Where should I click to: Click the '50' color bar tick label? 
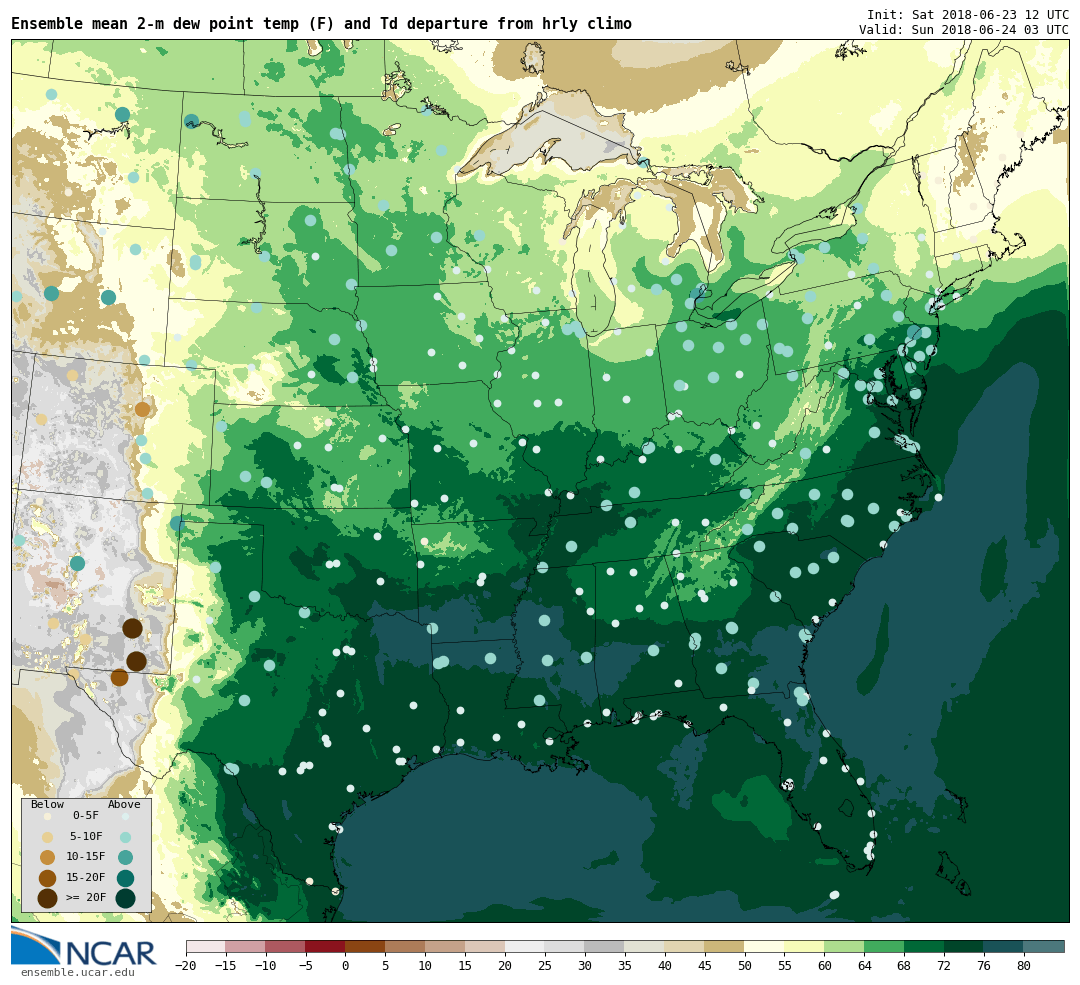pos(745,966)
